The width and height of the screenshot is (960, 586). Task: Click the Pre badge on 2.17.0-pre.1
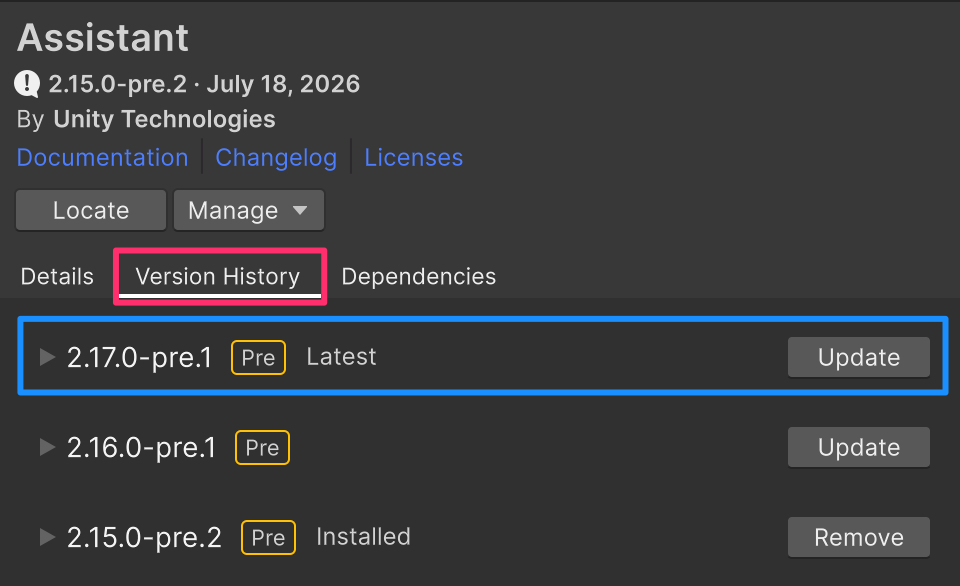click(258, 358)
